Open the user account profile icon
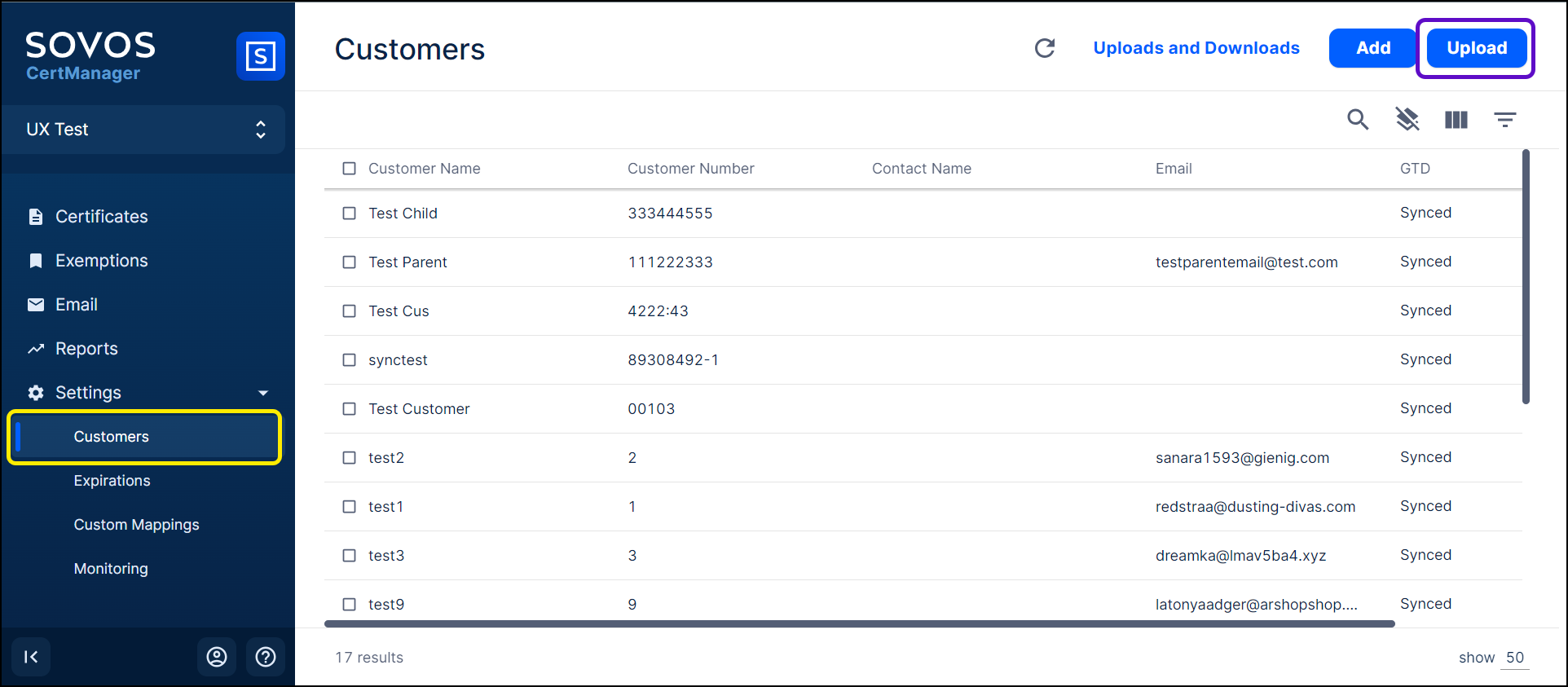Screen dimensions: 1568x687 coord(217,657)
